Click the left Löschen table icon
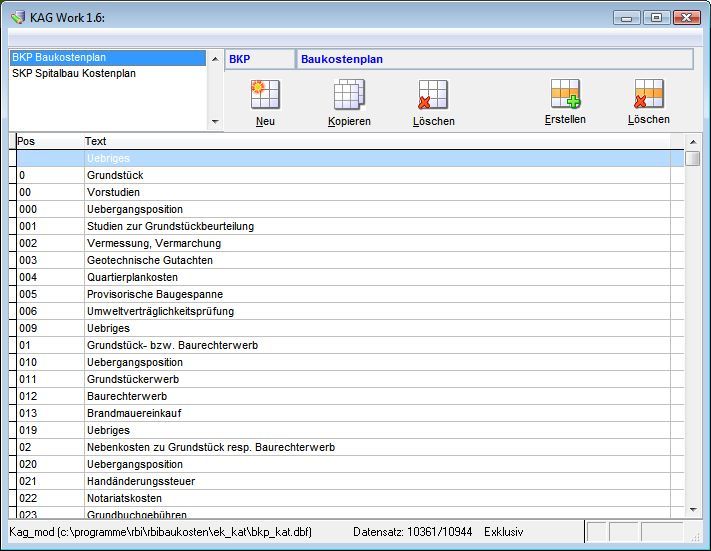Screen dimensions: 711x551 tap(433, 94)
